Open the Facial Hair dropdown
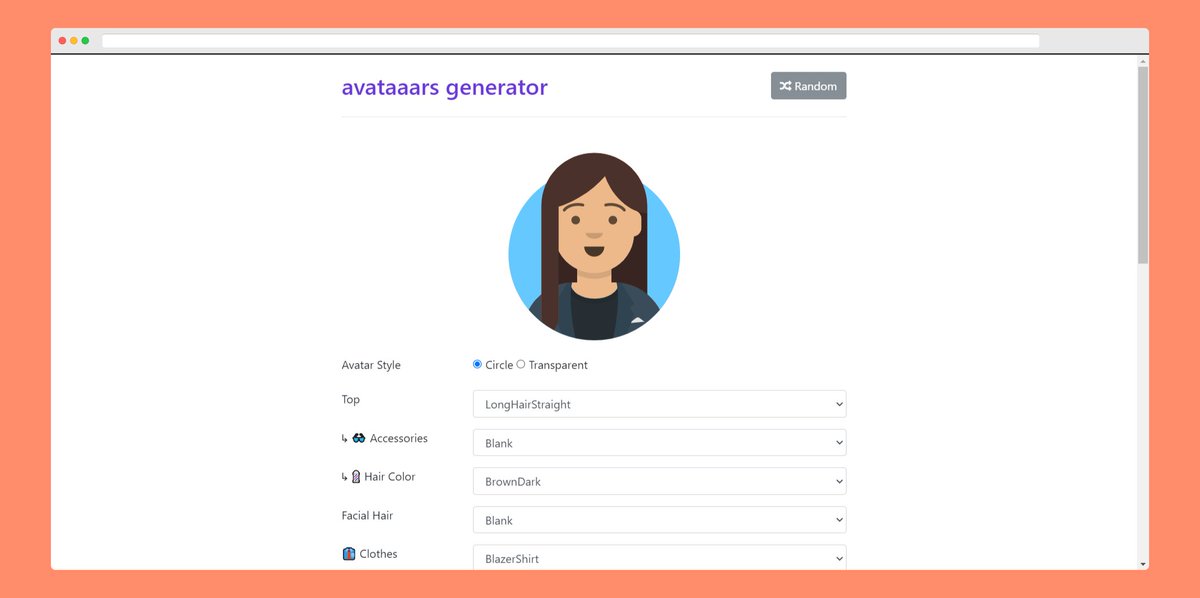Image resolution: width=1200 pixels, height=598 pixels. [659, 520]
